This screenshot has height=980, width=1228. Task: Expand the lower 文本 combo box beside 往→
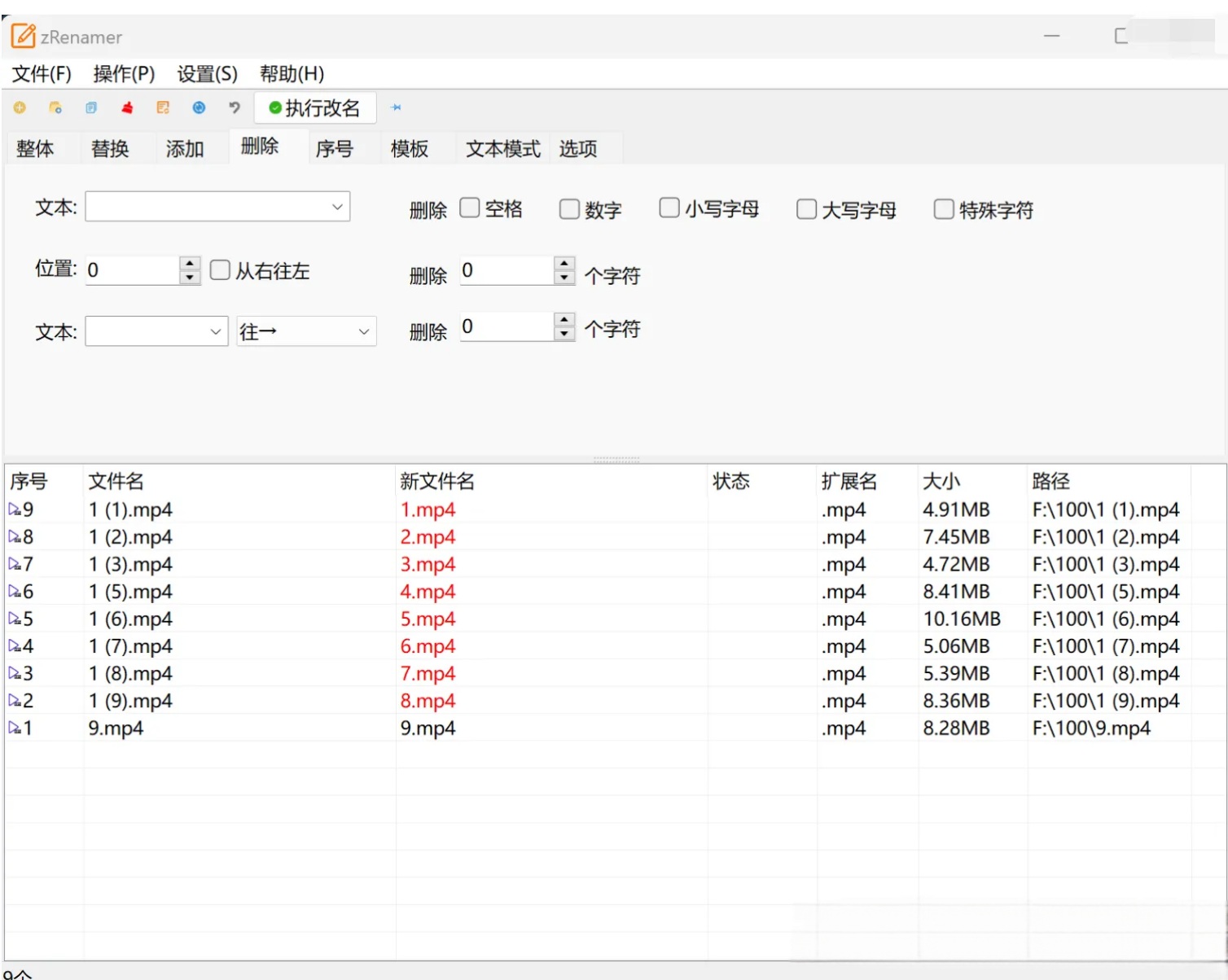215,331
